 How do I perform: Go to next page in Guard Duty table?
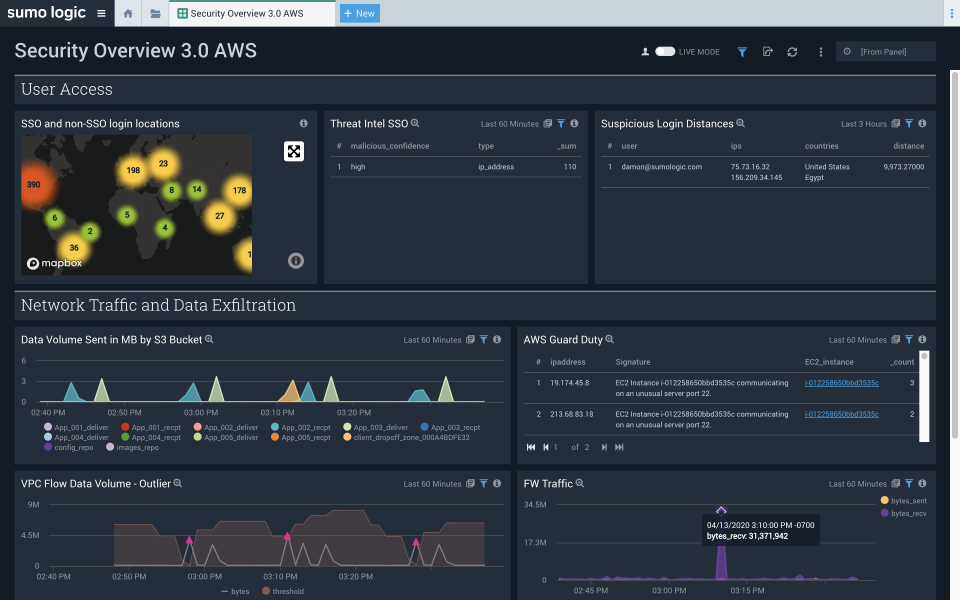point(604,447)
